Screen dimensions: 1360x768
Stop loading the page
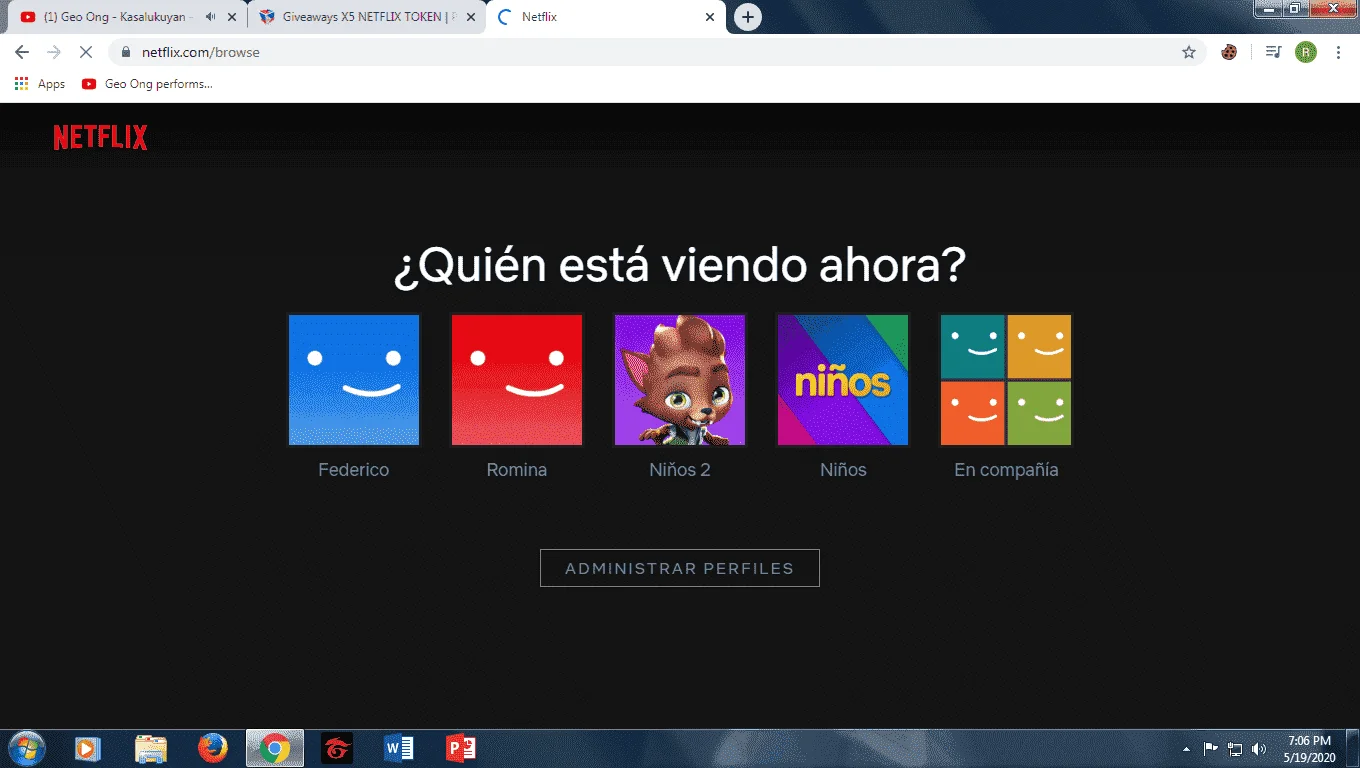[86, 52]
